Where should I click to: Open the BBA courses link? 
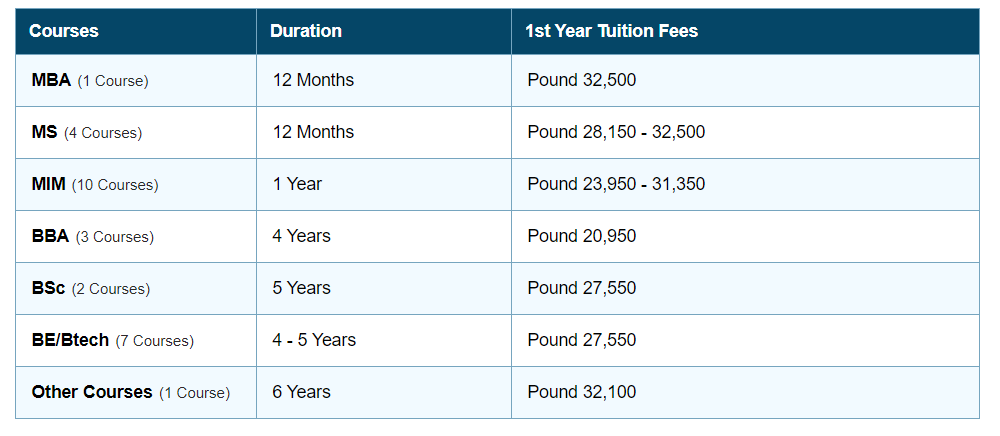(51, 237)
